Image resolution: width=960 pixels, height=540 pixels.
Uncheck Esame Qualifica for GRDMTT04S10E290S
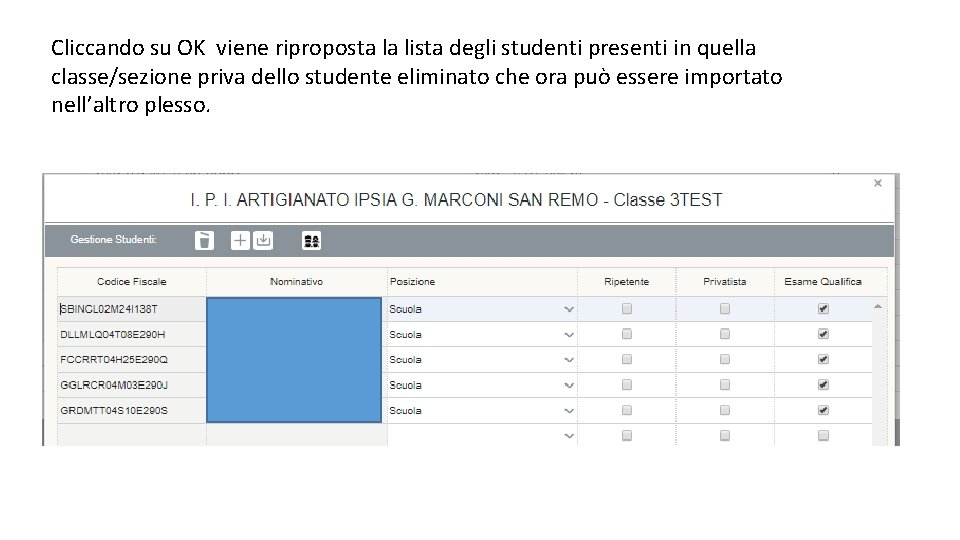click(x=823, y=410)
